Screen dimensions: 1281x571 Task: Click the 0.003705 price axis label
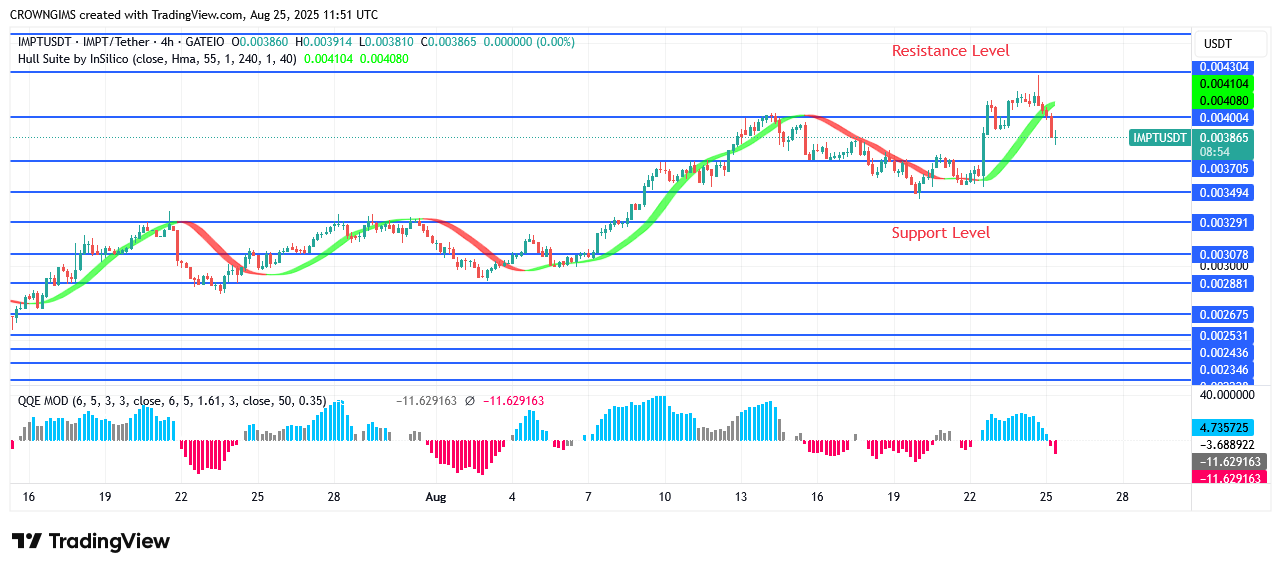coord(1225,169)
